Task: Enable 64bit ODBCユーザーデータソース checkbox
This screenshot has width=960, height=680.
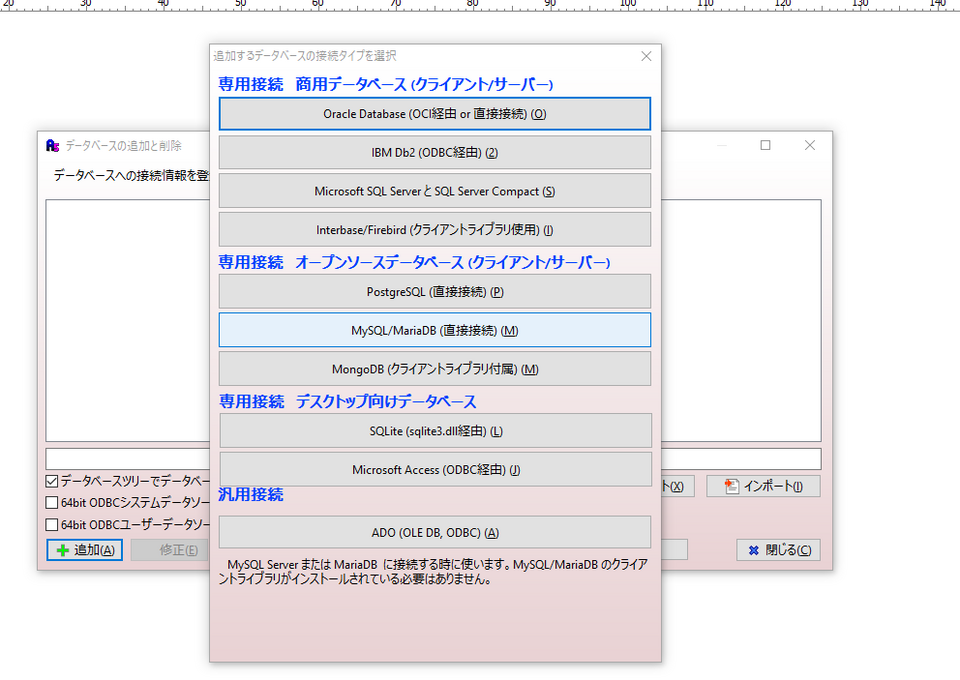Action: point(52,525)
